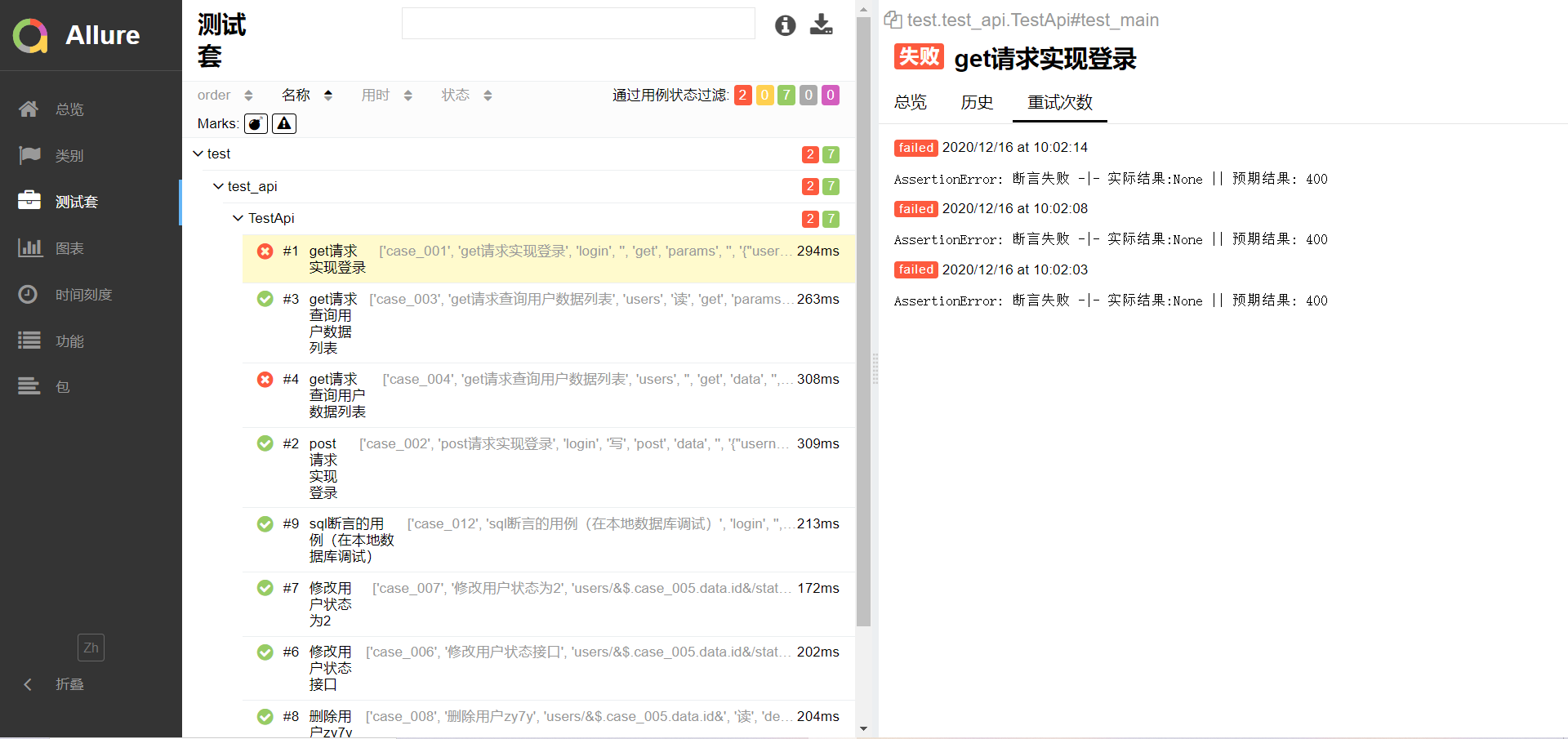Open case #9 sql断言的用例
This screenshot has width=1568, height=739.
click(549, 539)
